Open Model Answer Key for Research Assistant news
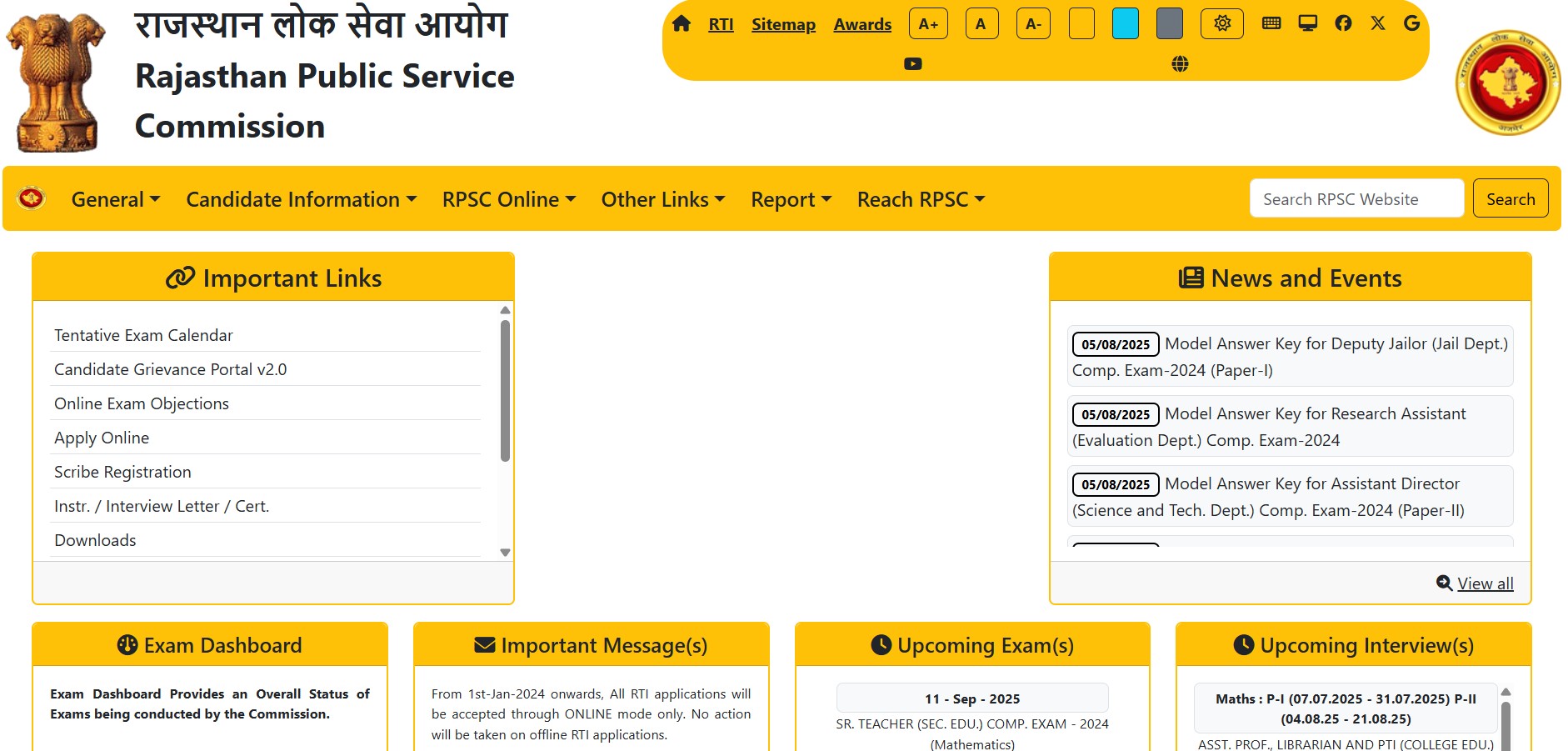Image resolution: width=1568 pixels, height=751 pixels. tap(1290, 426)
